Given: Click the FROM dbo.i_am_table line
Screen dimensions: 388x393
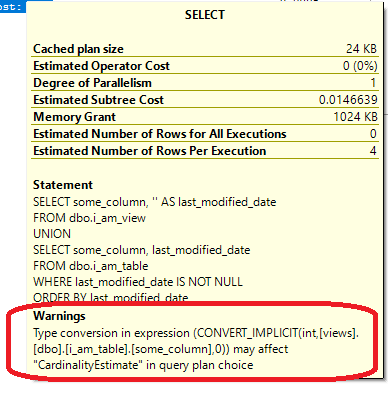Looking at the screenshot, I should click(x=91, y=266).
